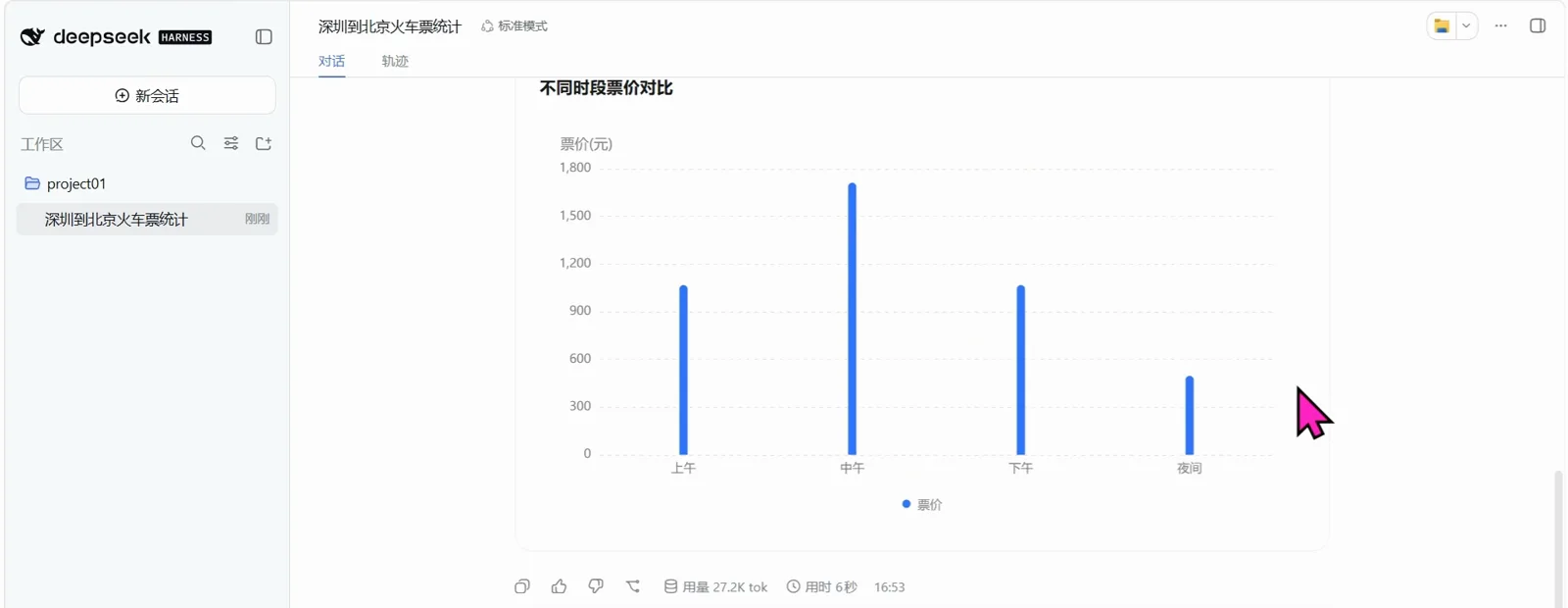Click the 中午 bar in the chart

tap(852, 319)
